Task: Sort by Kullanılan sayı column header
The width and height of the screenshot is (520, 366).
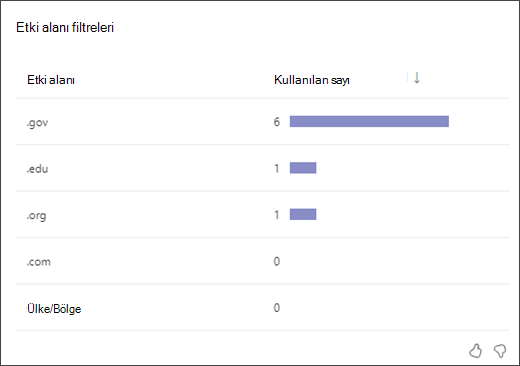Action: tap(312, 80)
